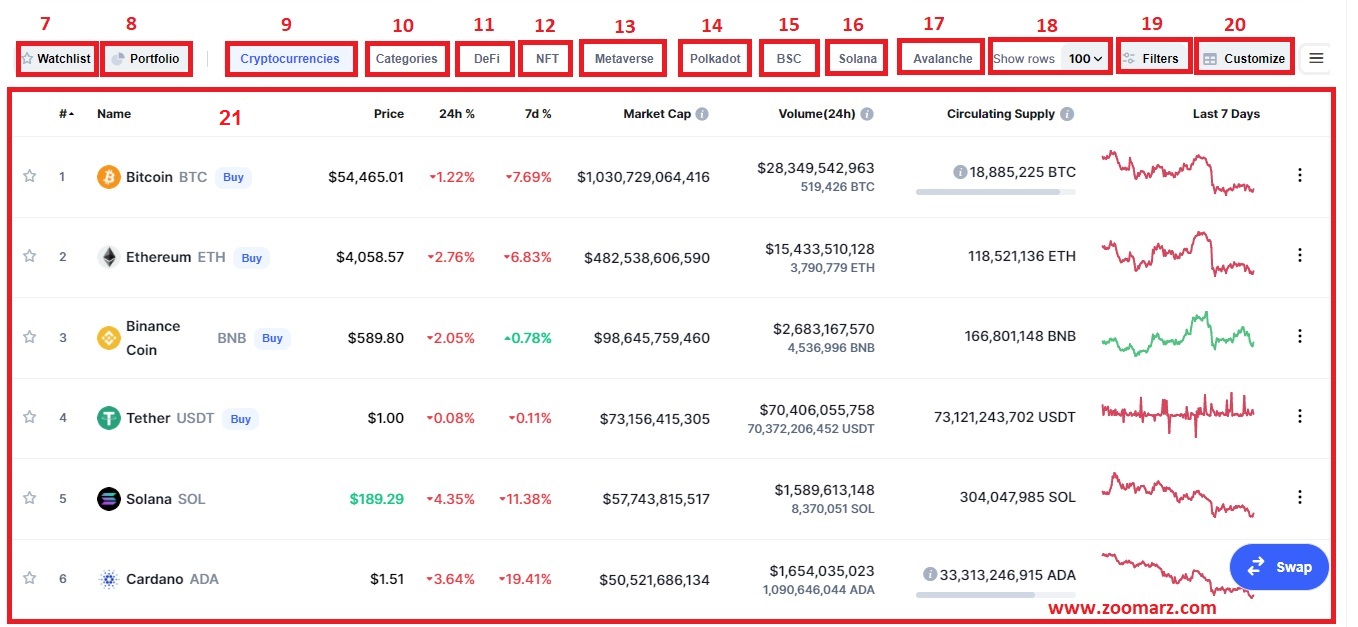This screenshot has height=627, width=1358.
Task: Toggle the Tether watchlist star
Action: (x=29, y=417)
